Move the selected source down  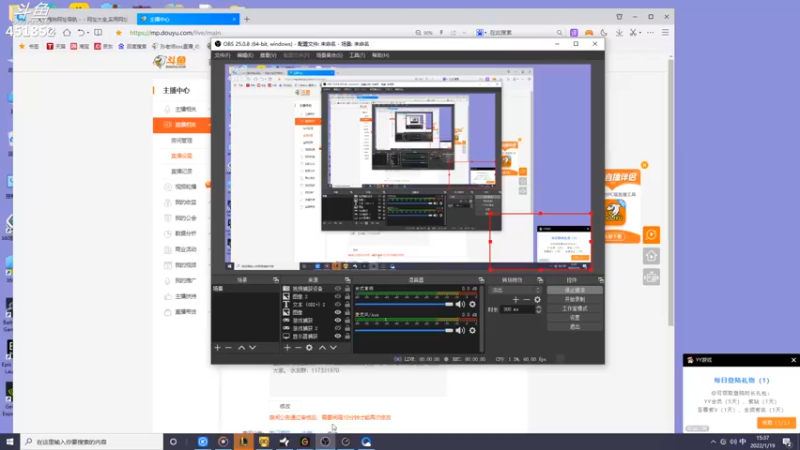coord(333,347)
